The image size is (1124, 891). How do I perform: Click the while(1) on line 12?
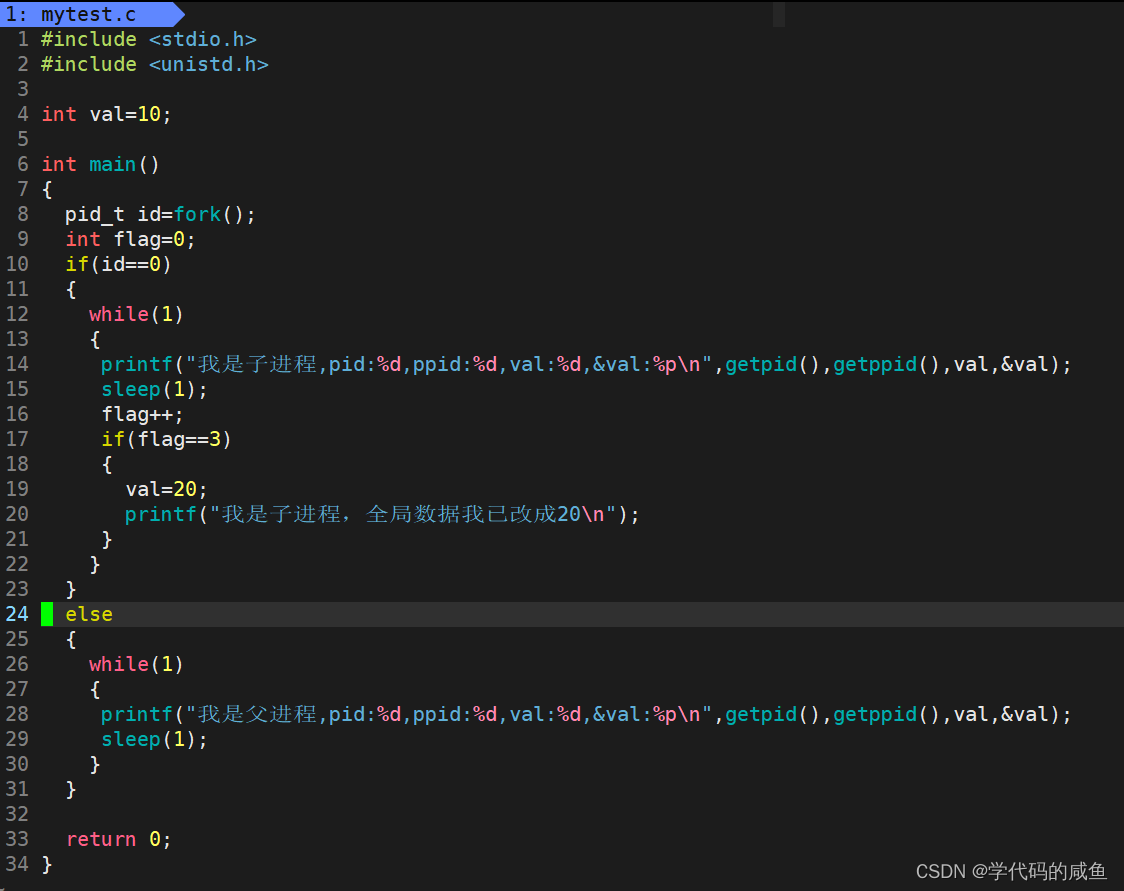(x=136, y=315)
